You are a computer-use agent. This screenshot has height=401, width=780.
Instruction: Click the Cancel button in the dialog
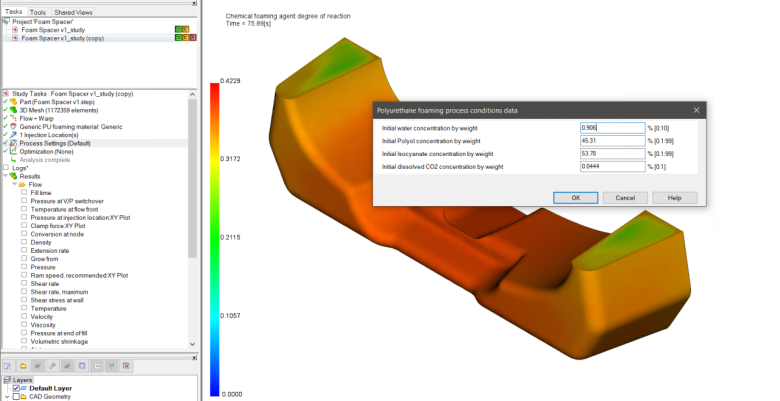click(x=625, y=197)
